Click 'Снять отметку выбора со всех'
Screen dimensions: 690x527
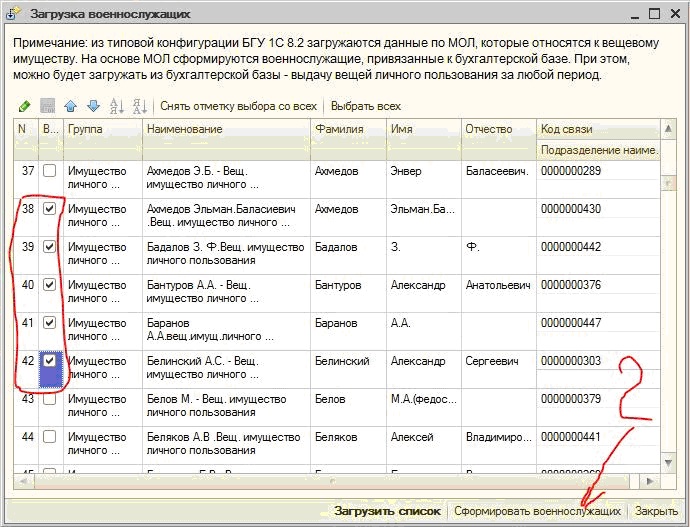click(x=238, y=106)
